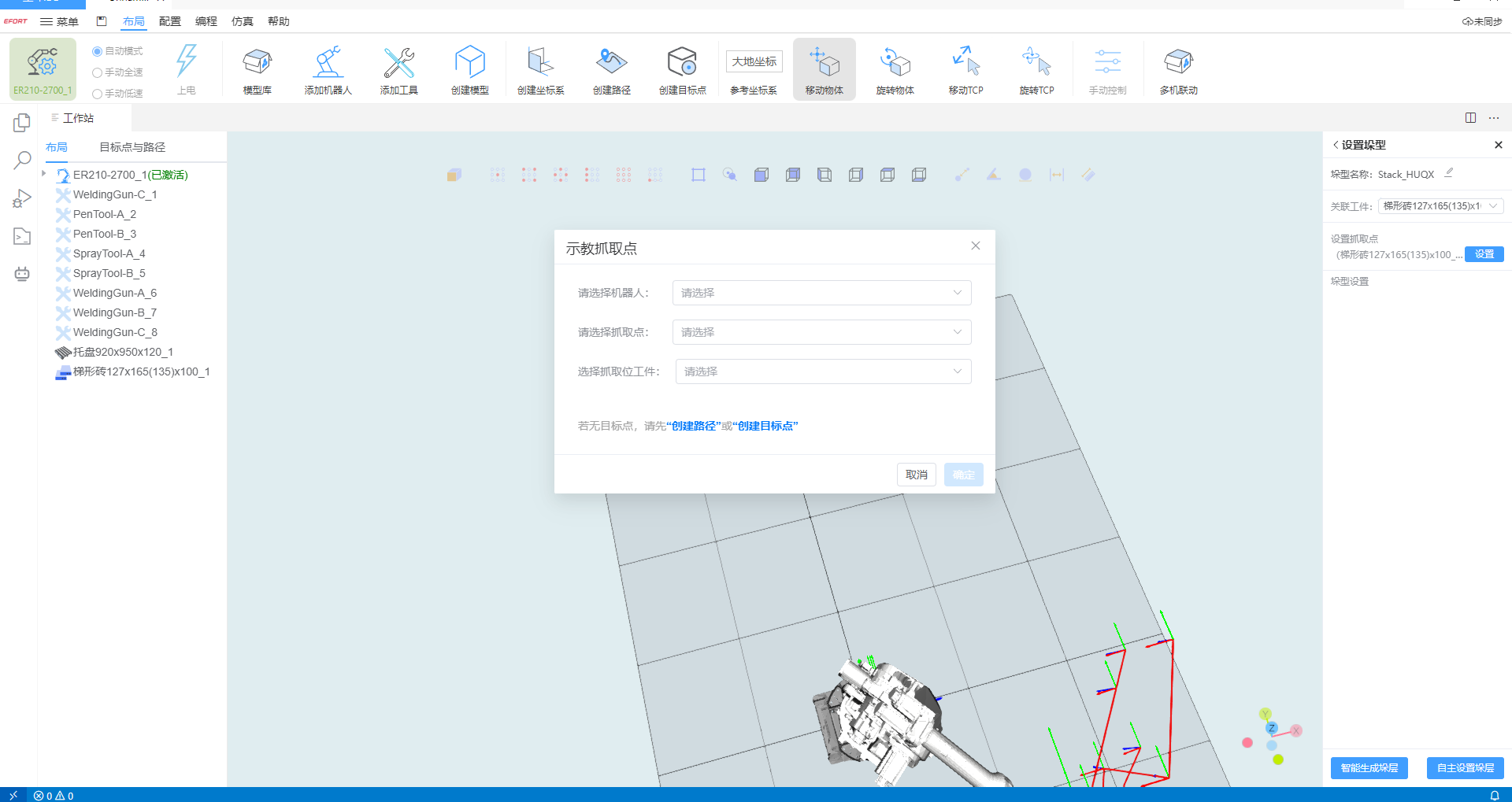Select 自动模式 radio button
This screenshot has height=802, width=1512.
98,51
